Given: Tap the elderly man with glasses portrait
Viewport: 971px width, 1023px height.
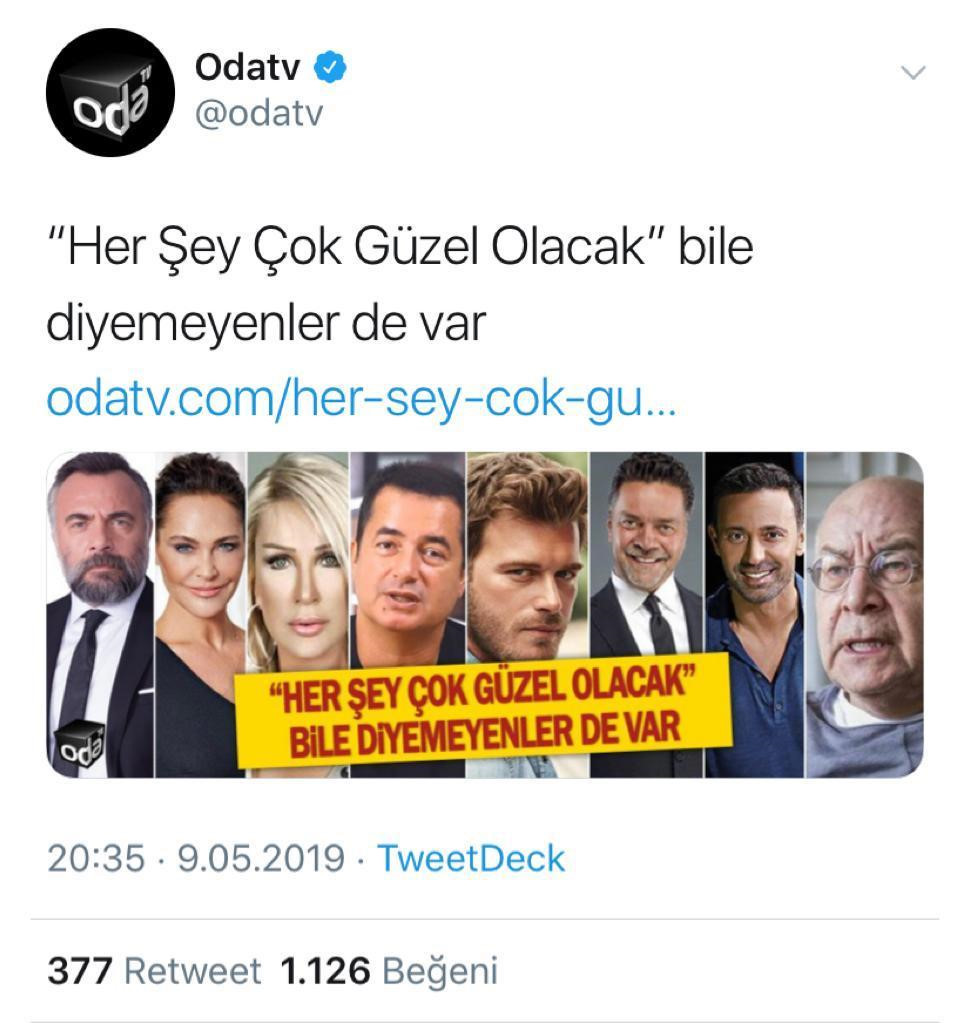Looking at the screenshot, I should [x=865, y=615].
